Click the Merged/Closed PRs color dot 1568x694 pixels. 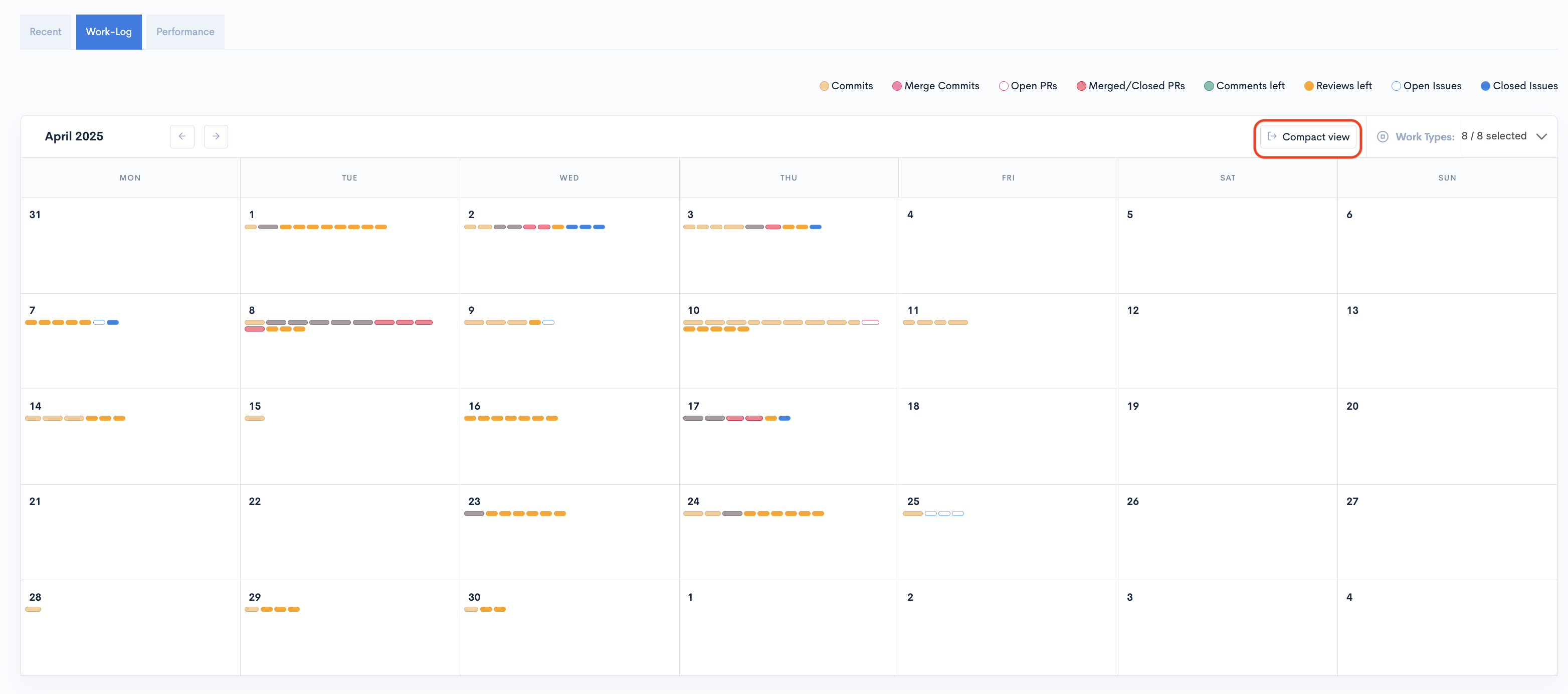[x=1081, y=86]
